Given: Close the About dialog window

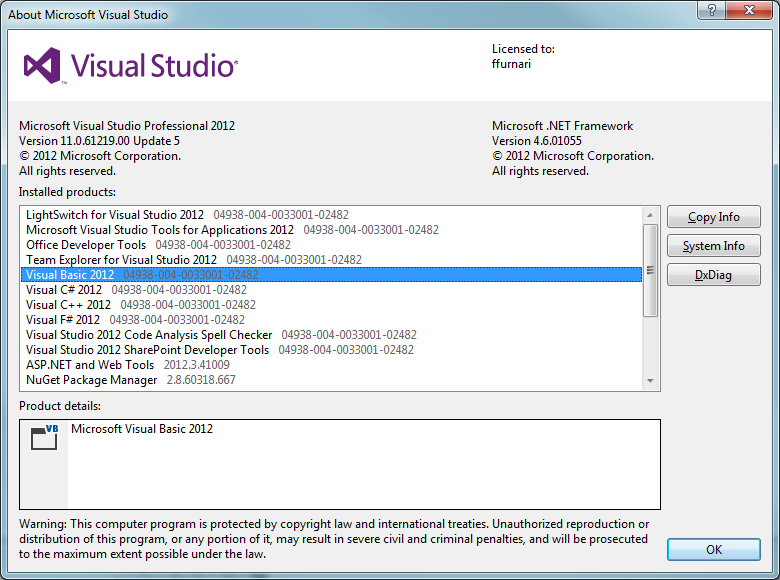Looking at the screenshot, I should tap(749, 9).
